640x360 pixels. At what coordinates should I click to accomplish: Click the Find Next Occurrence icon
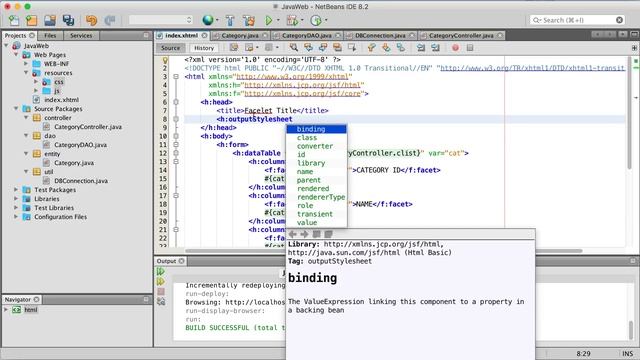[x=323, y=48]
